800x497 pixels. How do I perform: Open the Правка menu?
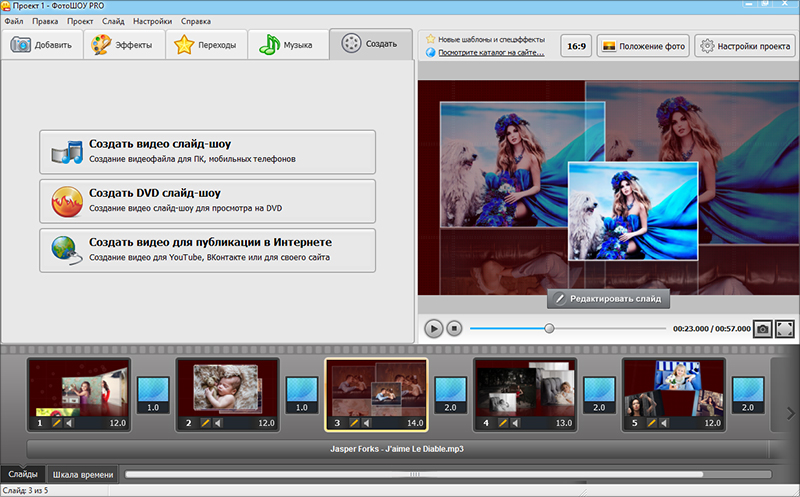[x=45, y=21]
